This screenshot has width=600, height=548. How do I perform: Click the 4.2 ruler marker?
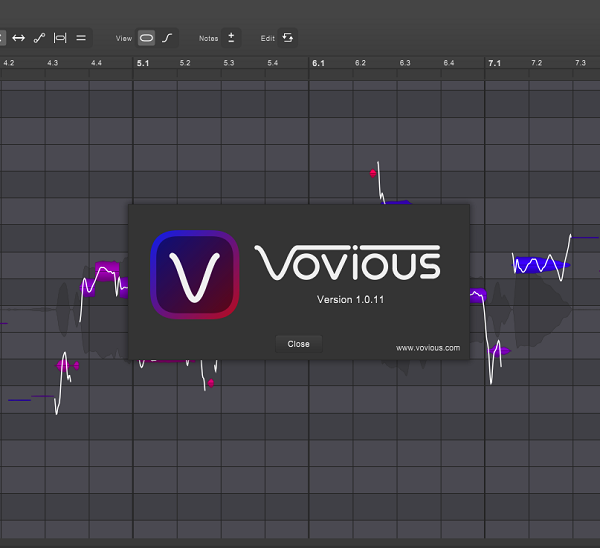[x=9, y=63]
